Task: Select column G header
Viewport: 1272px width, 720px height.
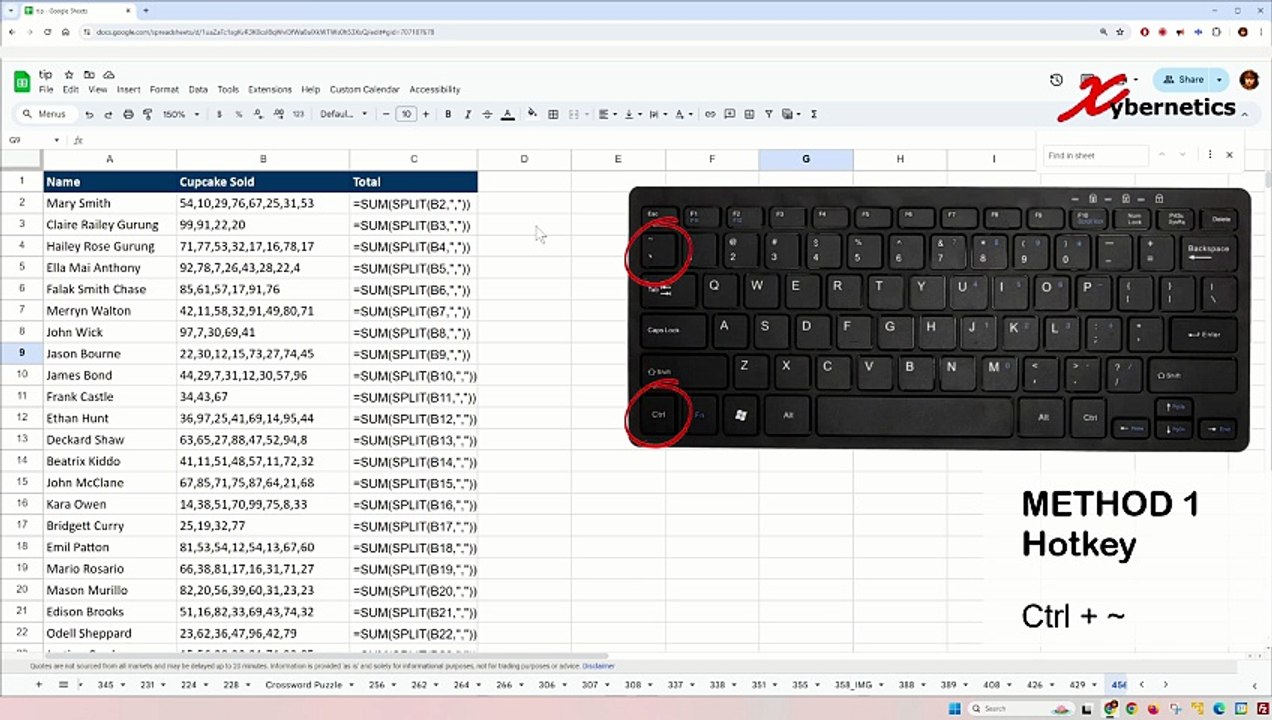Action: [806, 159]
